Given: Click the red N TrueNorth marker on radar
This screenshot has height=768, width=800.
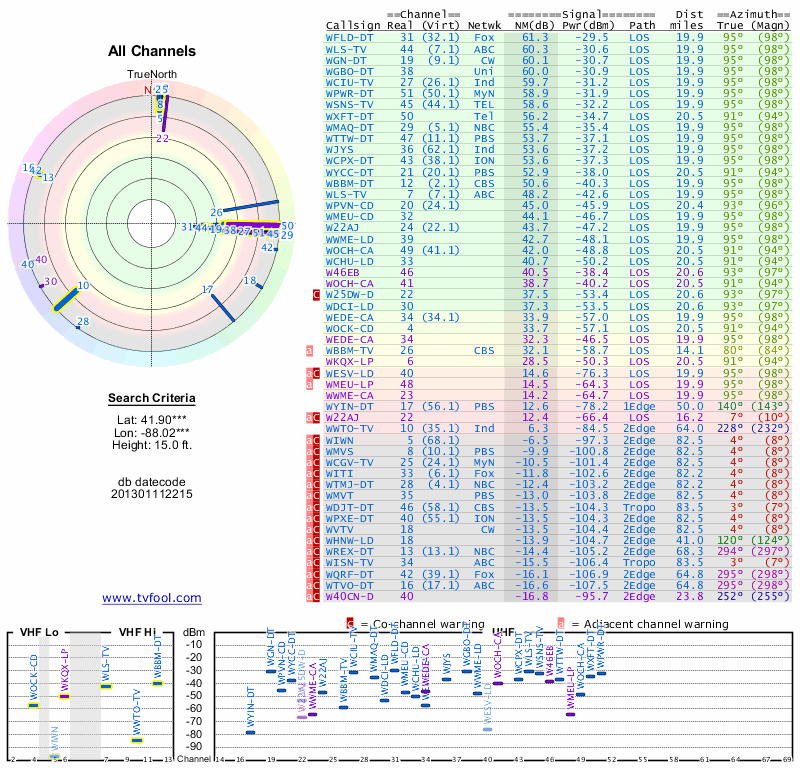Looking at the screenshot, I should point(148,90).
